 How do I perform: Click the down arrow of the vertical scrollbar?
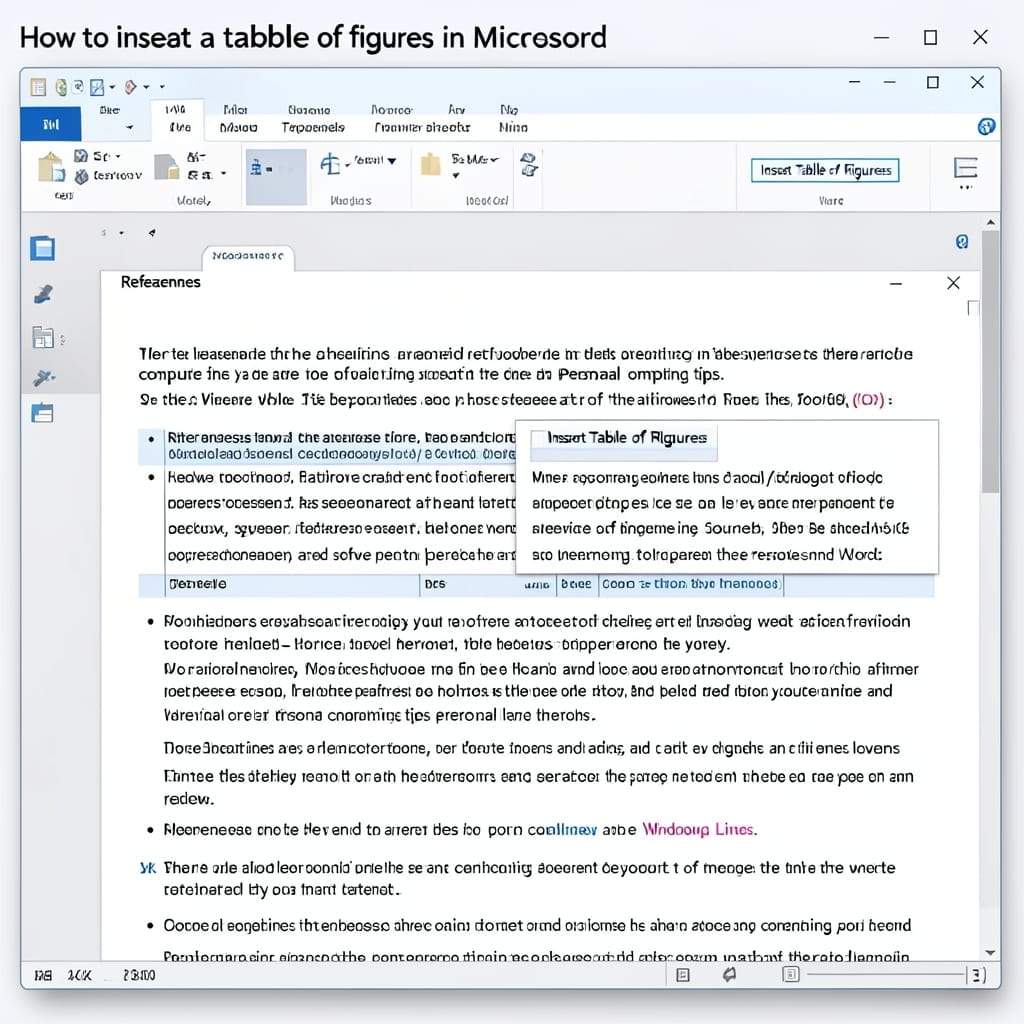coord(991,953)
